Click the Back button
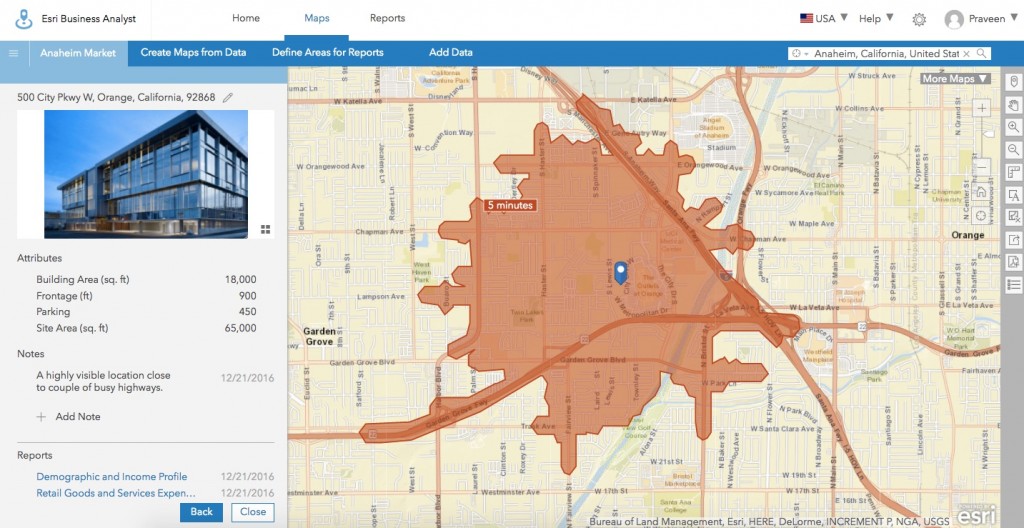 [201, 512]
